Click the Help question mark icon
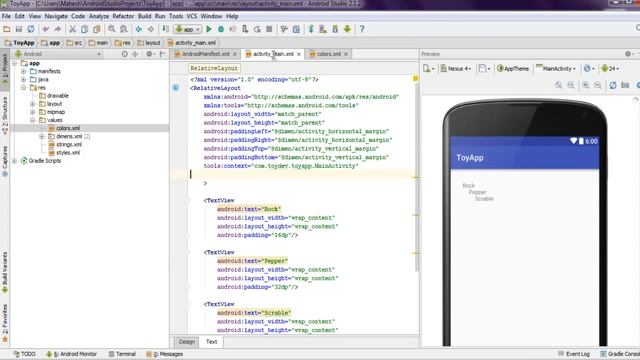 [362, 29]
